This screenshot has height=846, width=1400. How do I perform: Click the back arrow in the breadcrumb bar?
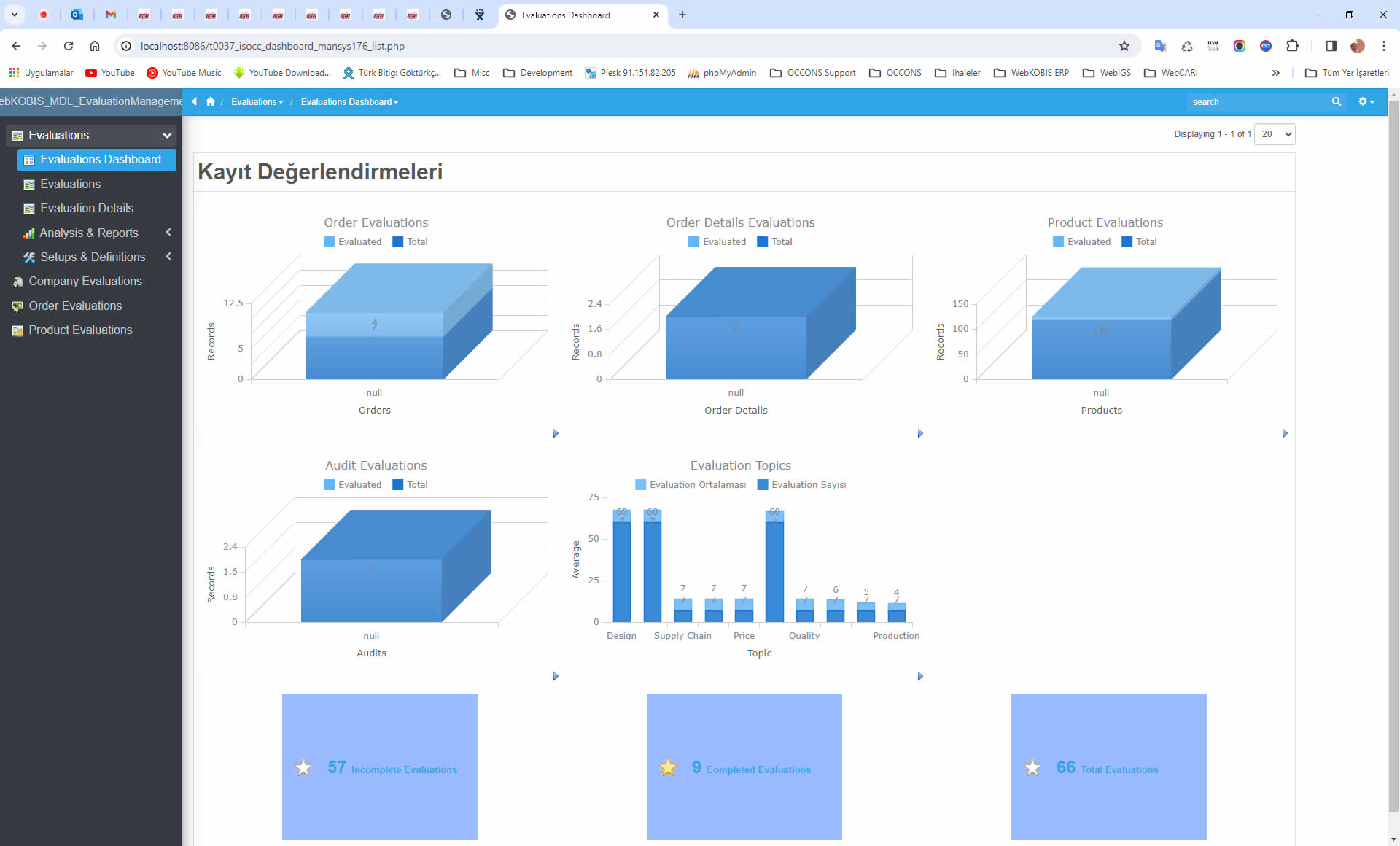(195, 102)
